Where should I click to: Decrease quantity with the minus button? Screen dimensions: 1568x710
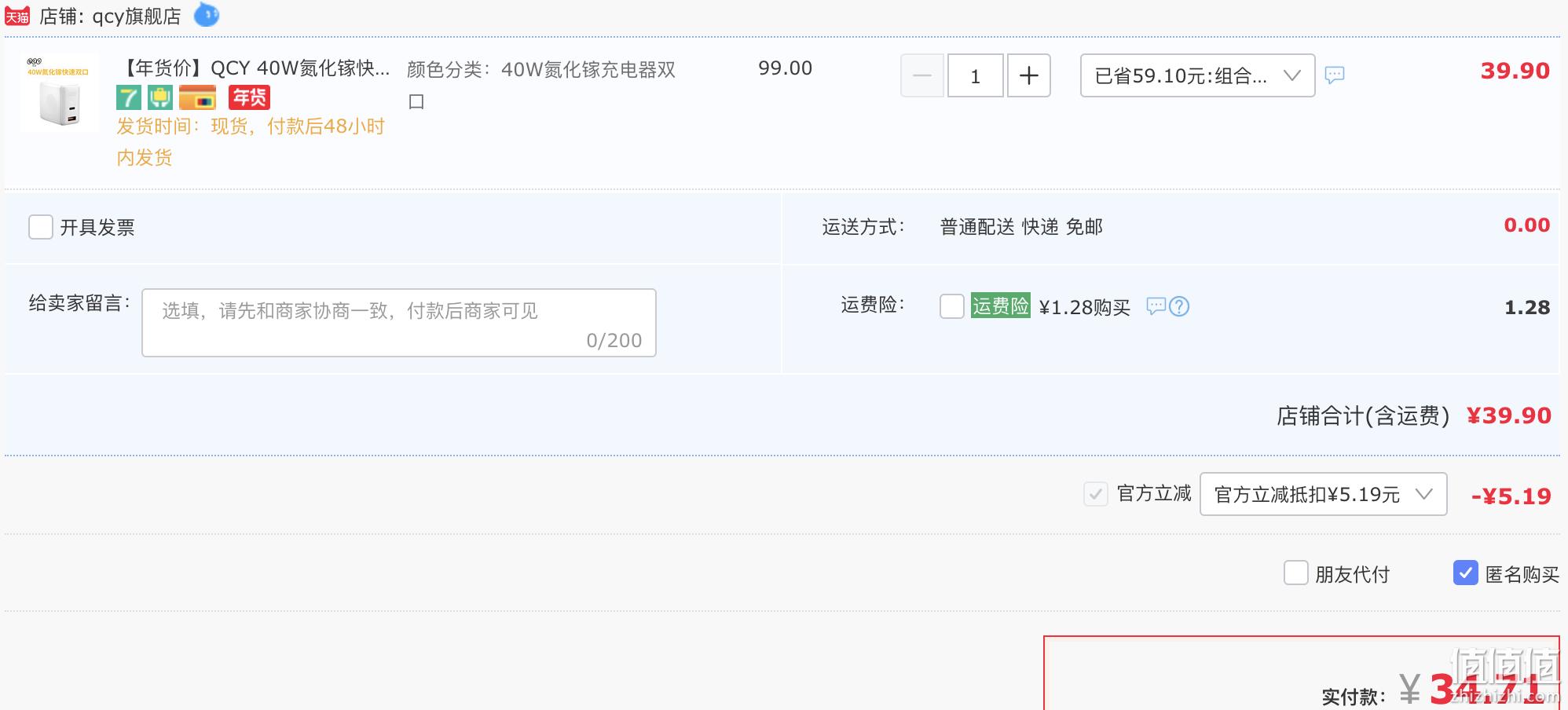[922, 75]
